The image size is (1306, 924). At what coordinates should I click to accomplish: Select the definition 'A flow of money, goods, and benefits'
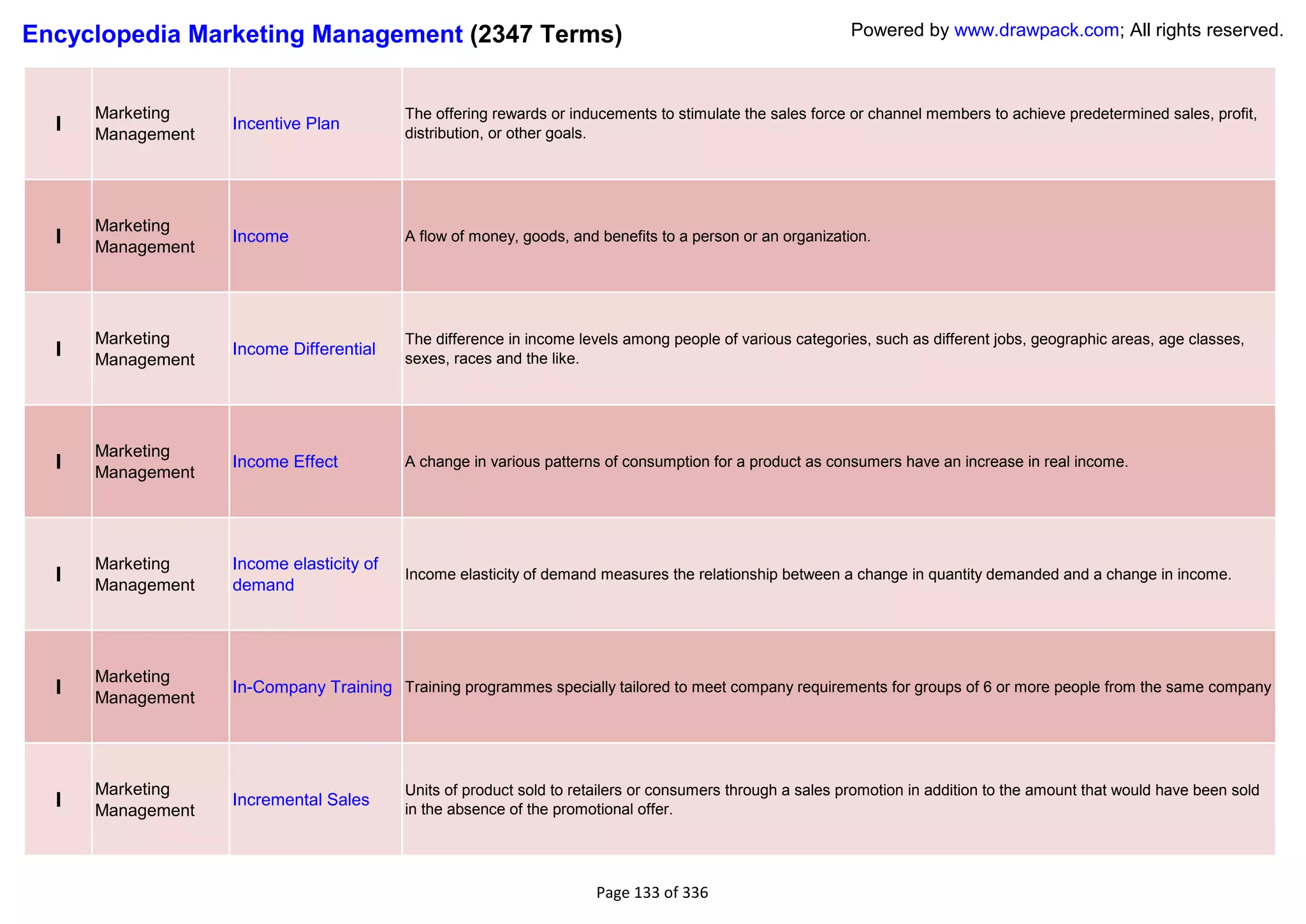click(x=638, y=237)
